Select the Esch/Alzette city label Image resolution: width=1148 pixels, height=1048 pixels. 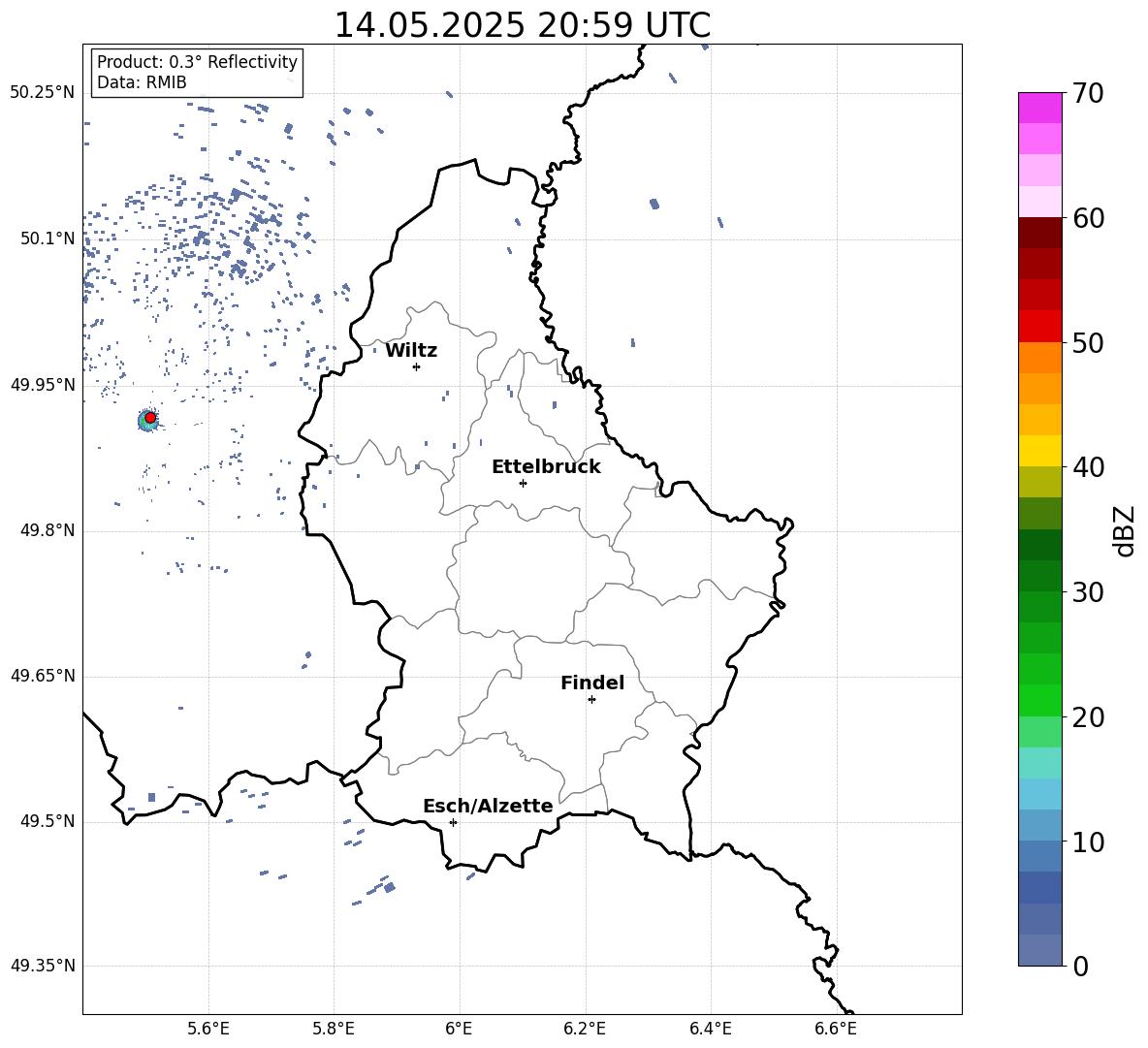pyautogui.click(x=488, y=806)
